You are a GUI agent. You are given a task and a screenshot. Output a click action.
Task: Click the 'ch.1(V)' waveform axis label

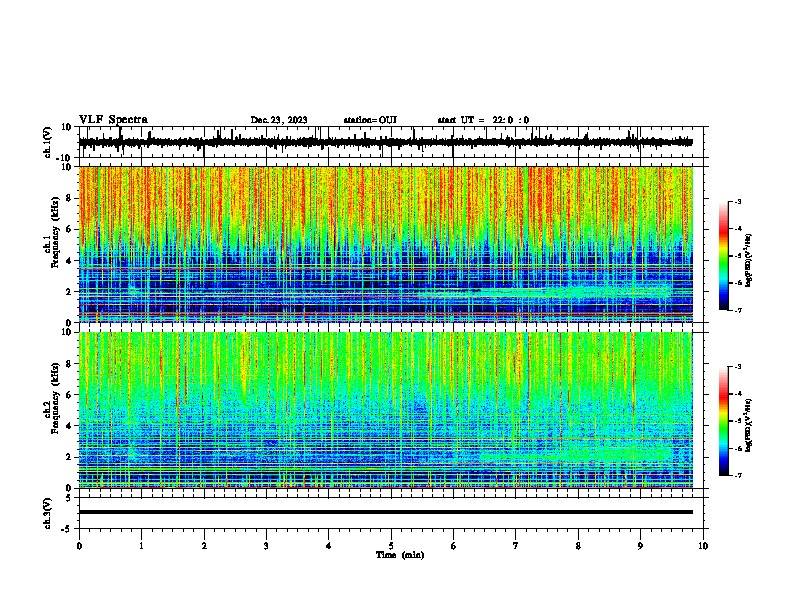[48, 142]
